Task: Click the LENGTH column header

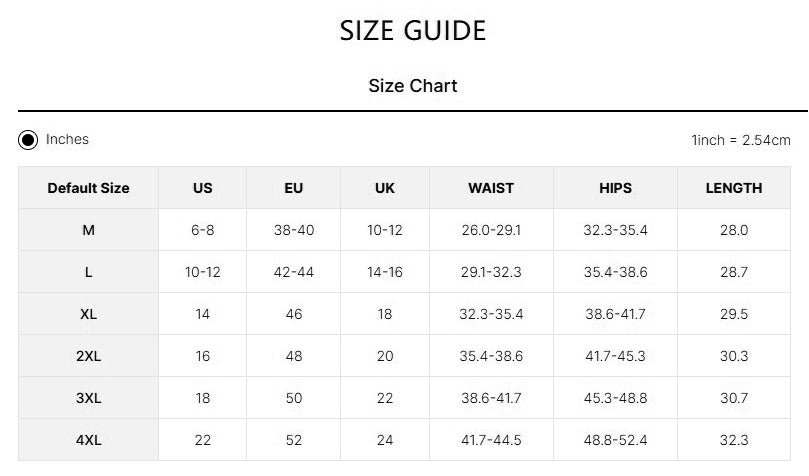Action: tap(734, 188)
